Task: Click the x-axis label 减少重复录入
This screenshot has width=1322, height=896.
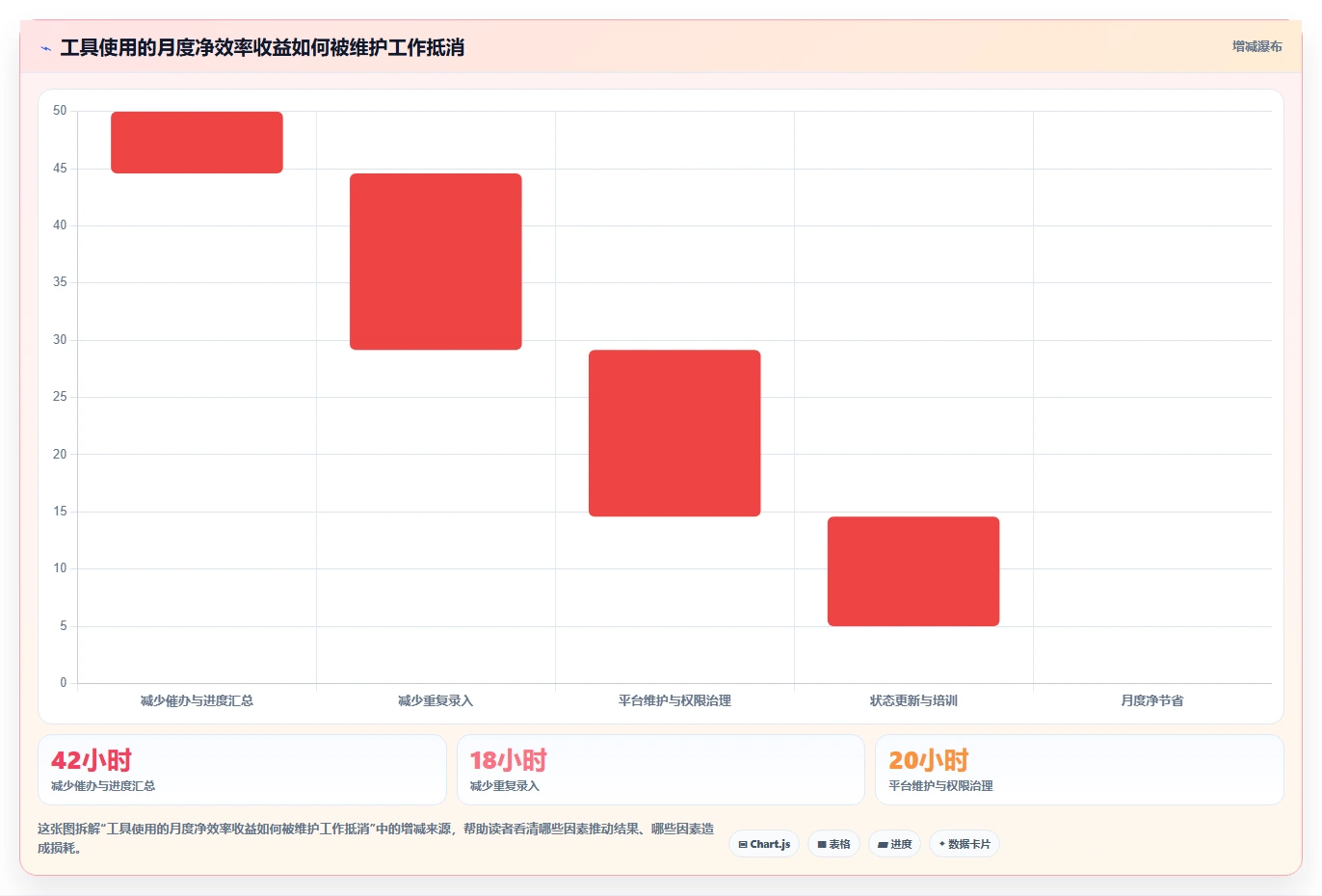Action: [436, 700]
